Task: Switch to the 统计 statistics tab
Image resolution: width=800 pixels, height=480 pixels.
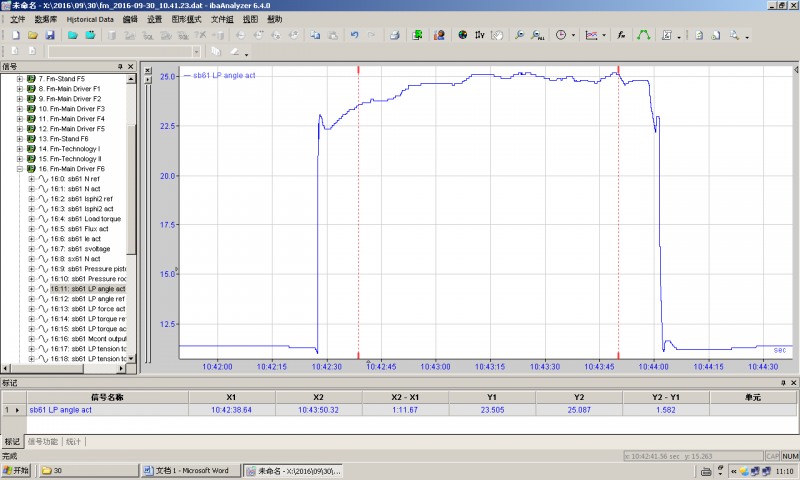Action: [x=76, y=441]
